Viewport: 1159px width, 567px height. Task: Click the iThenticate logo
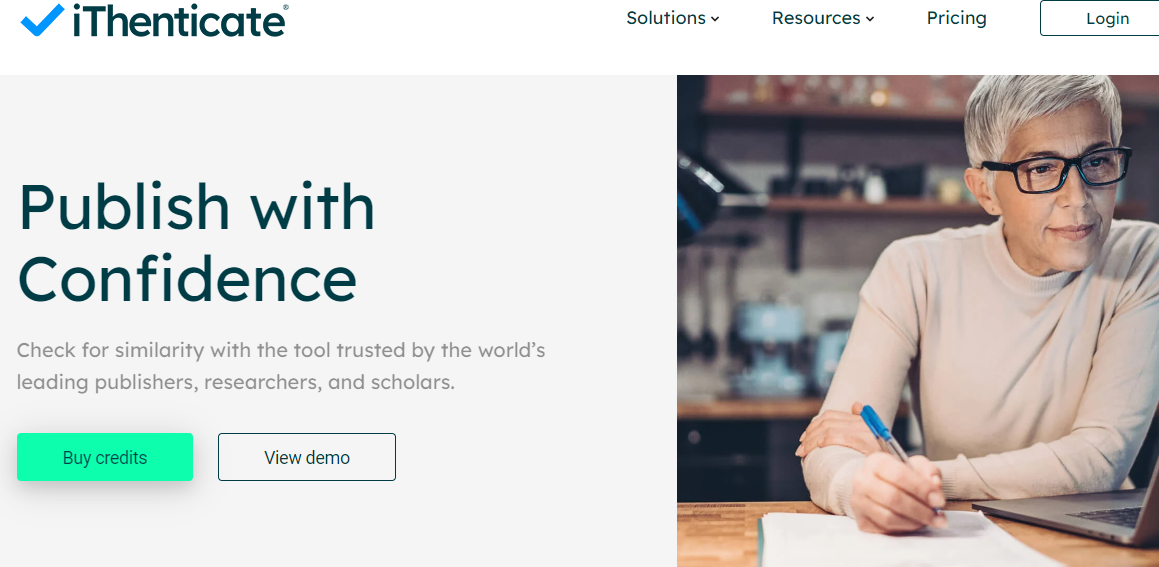click(154, 20)
